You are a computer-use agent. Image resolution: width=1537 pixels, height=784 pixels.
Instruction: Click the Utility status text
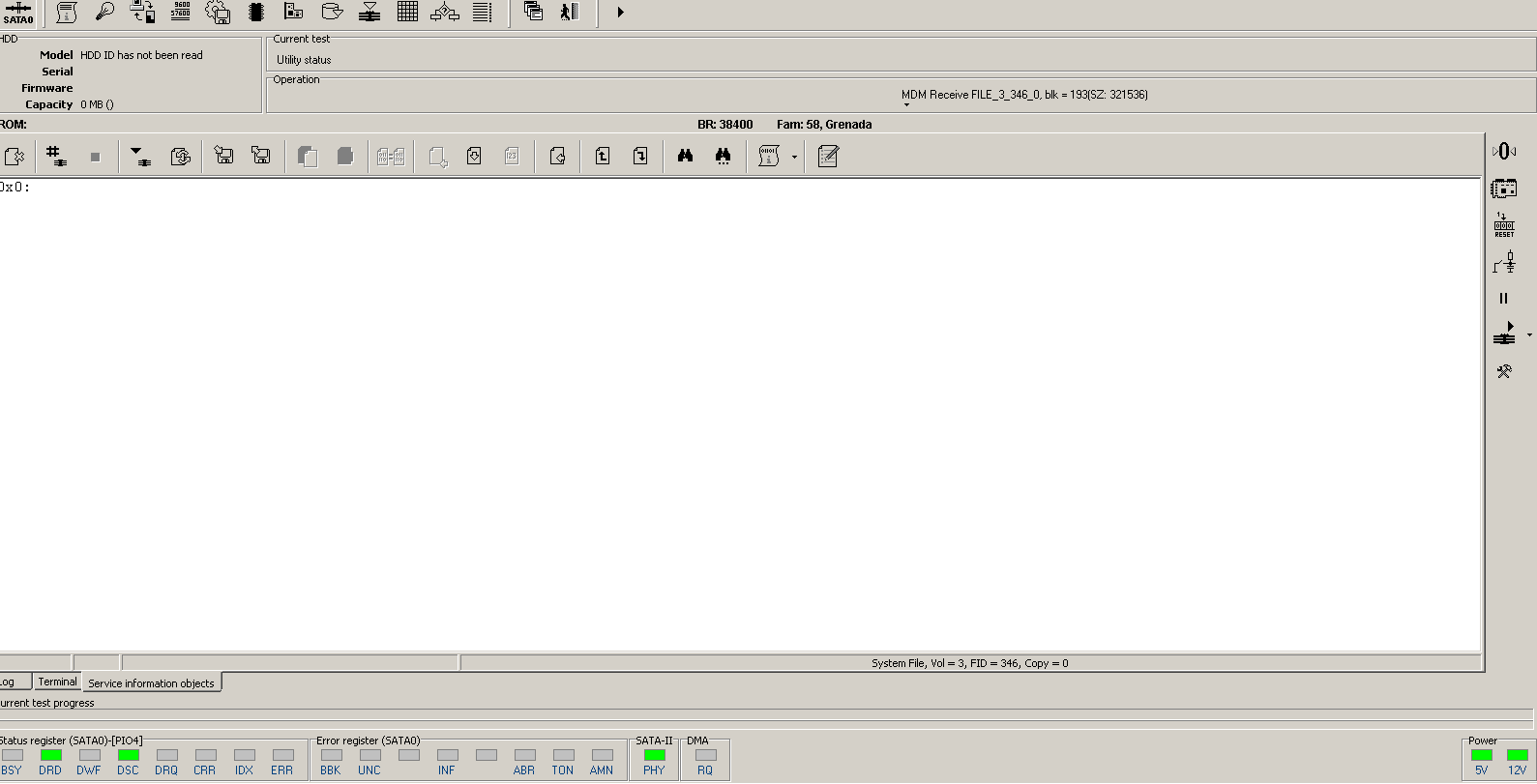pos(304,60)
